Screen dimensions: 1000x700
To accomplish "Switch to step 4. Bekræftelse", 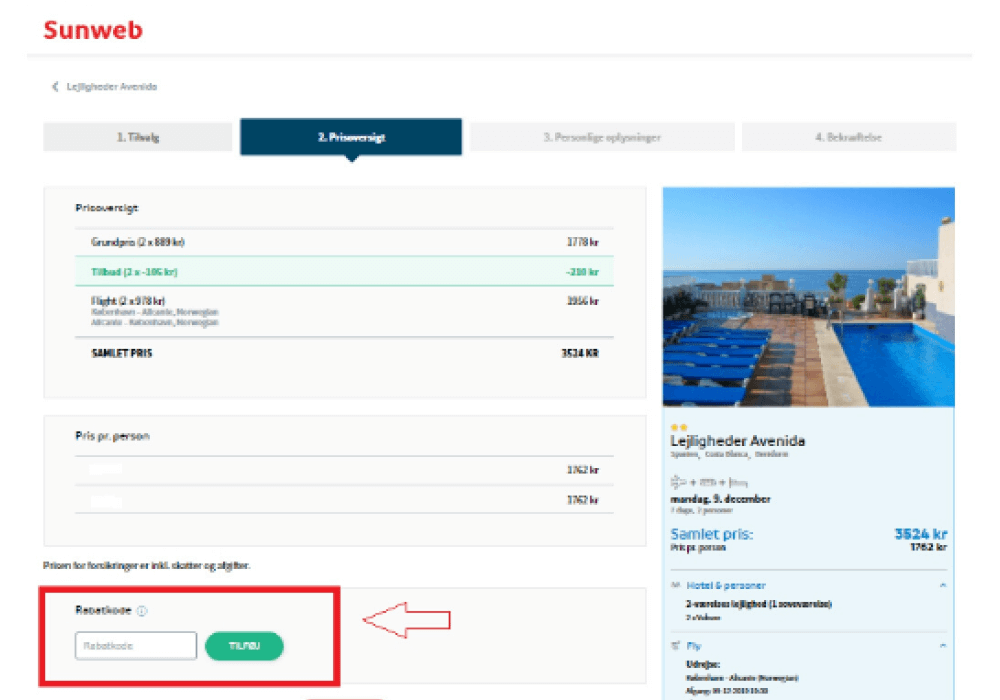I will coord(847,137).
